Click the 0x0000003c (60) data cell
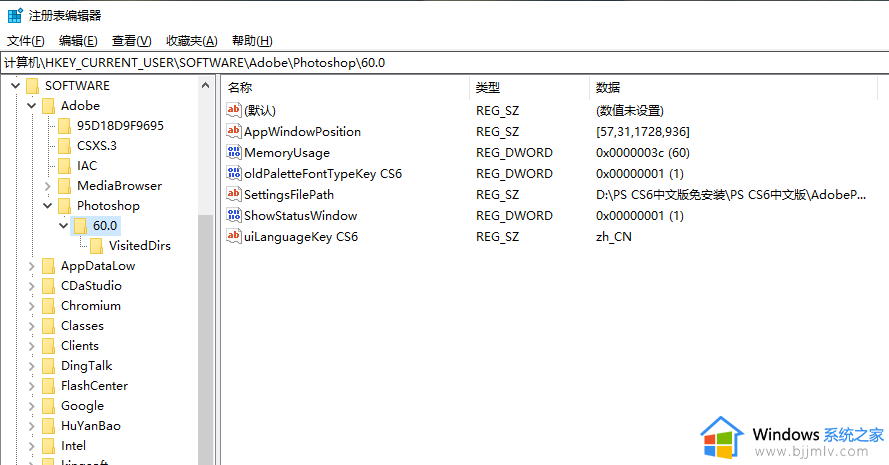The width and height of the screenshot is (889, 465). pyautogui.click(x=642, y=153)
